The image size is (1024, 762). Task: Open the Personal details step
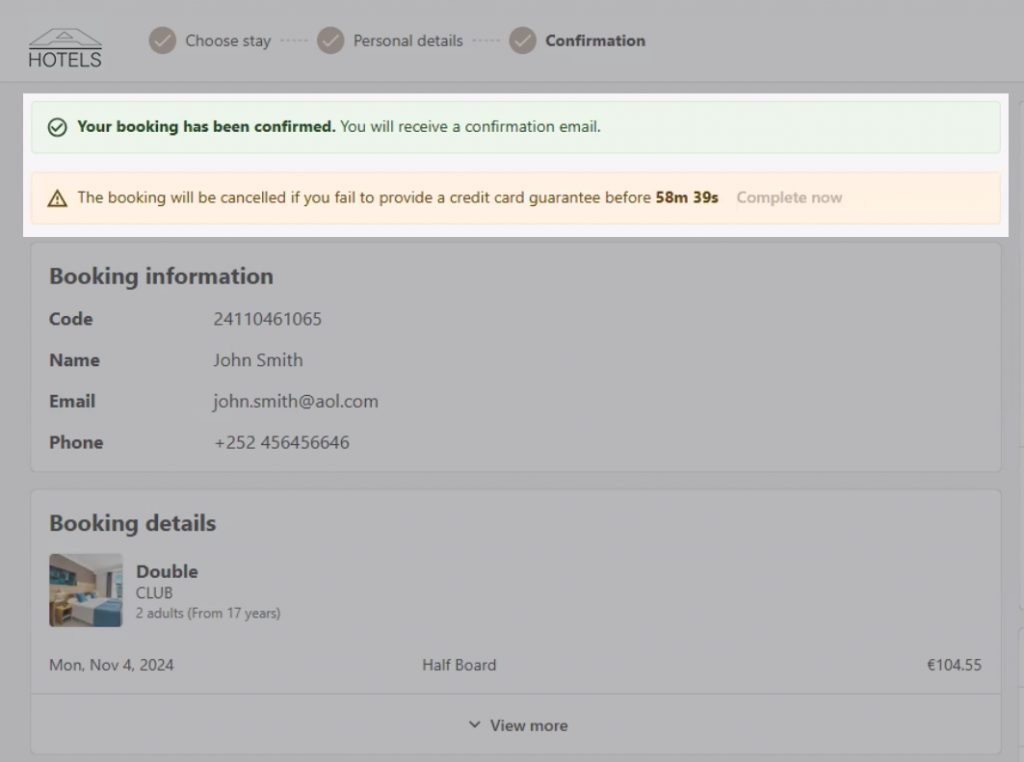(407, 41)
